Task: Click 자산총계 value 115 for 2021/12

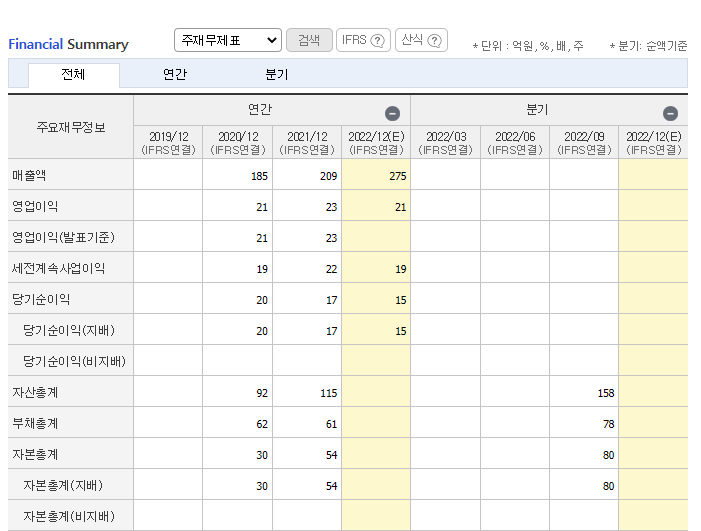Action: 329,393
